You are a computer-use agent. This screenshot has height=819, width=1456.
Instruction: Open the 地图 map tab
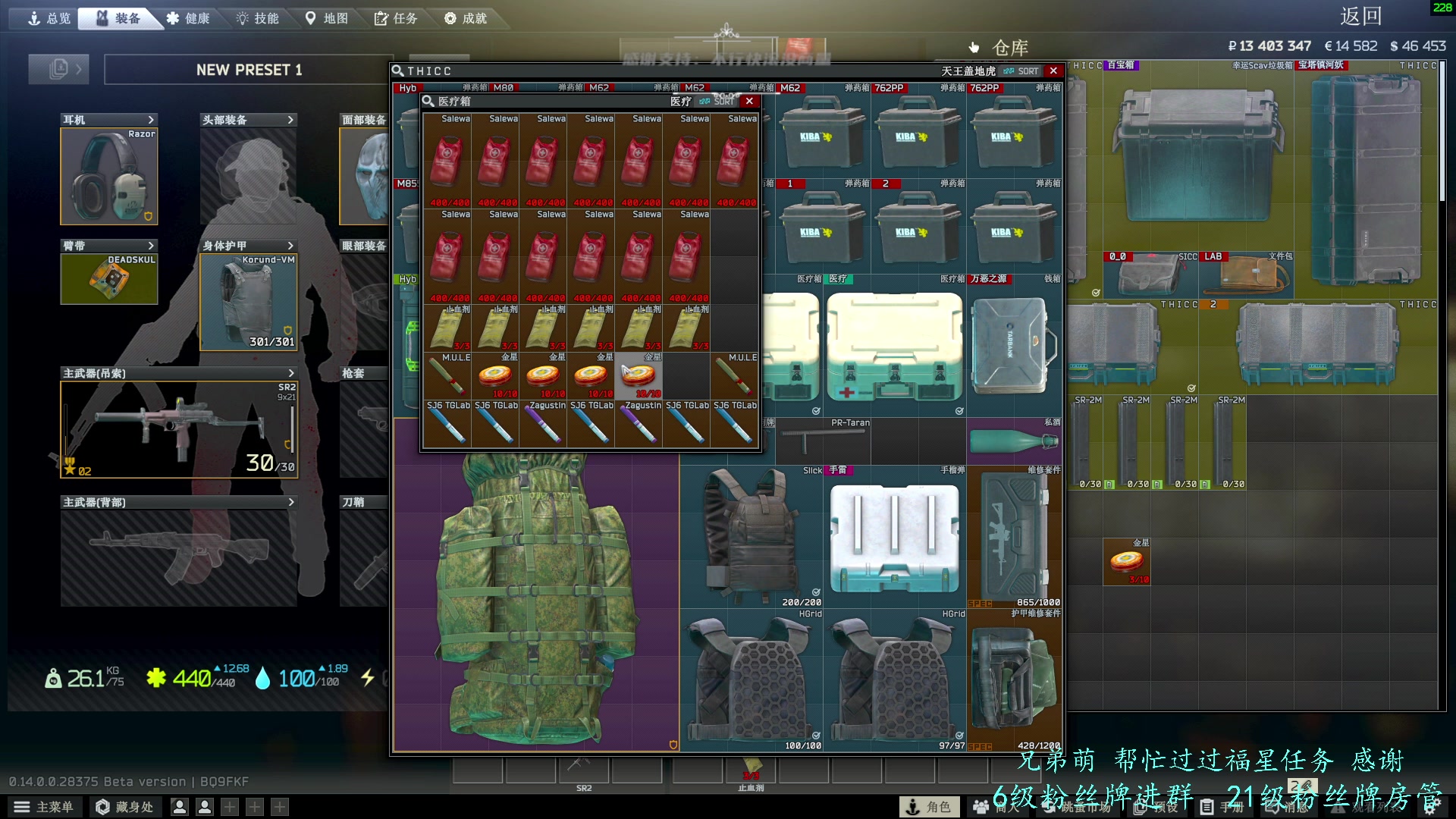tap(327, 18)
